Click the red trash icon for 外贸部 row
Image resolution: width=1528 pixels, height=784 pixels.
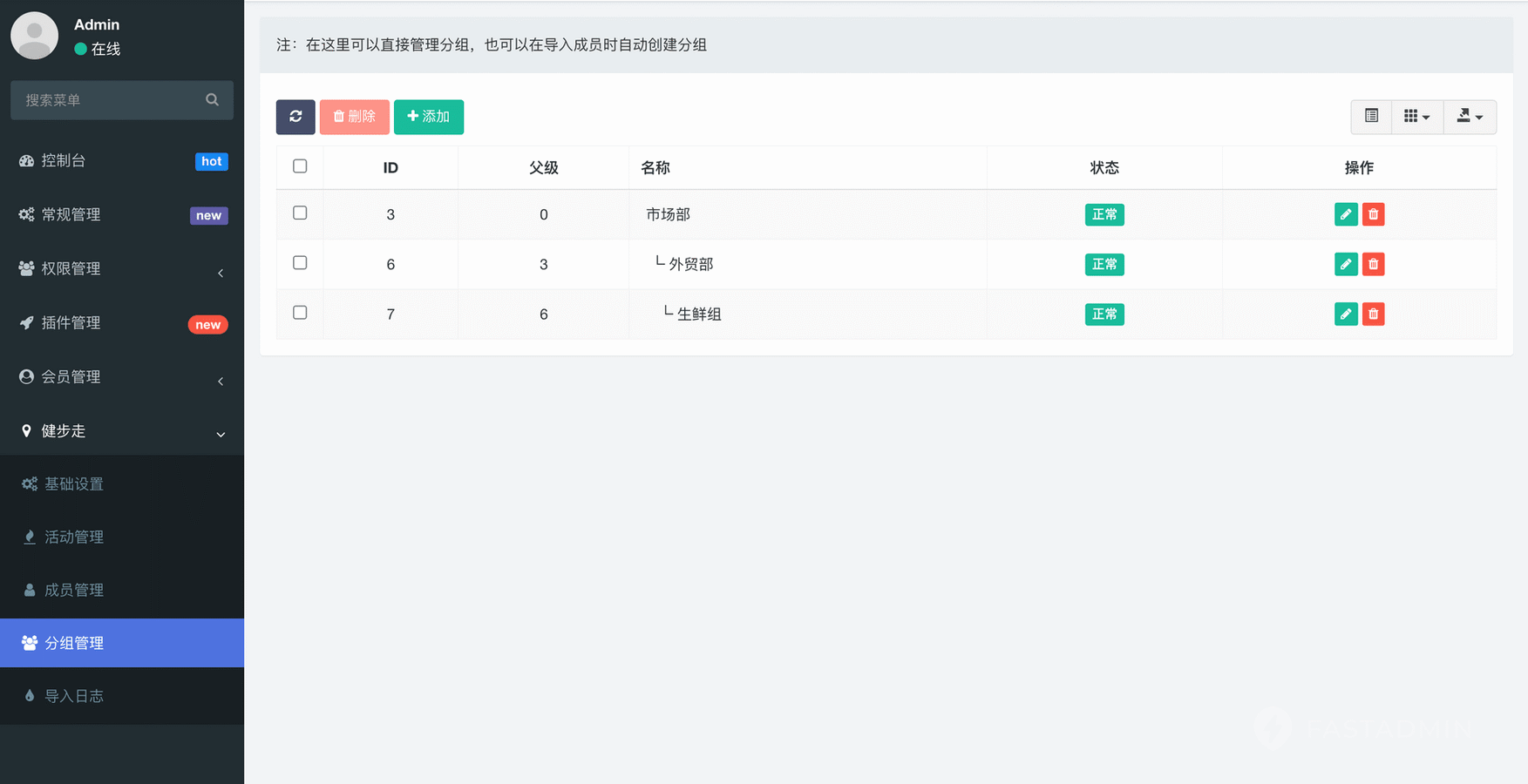pos(1373,264)
